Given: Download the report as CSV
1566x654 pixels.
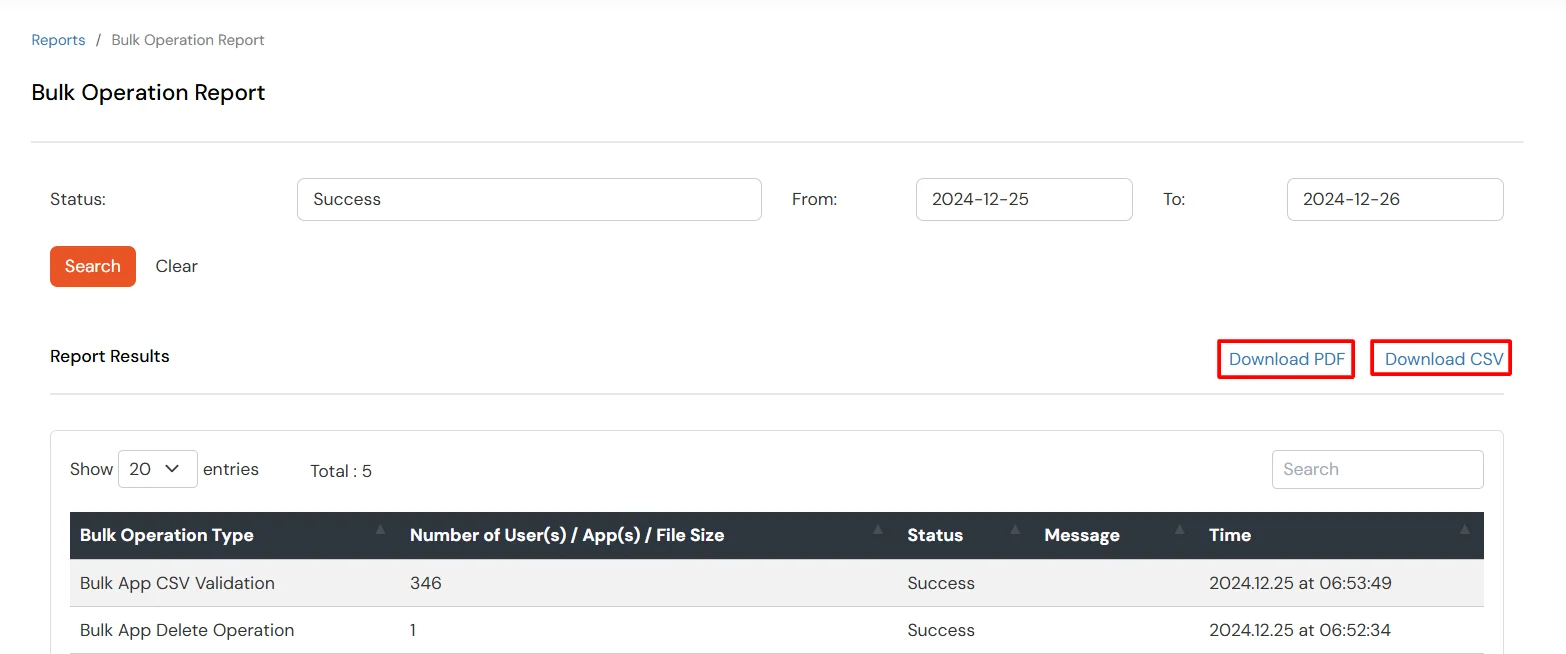Looking at the screenshot, I should pyautogui.click(x=1440, y=358).
